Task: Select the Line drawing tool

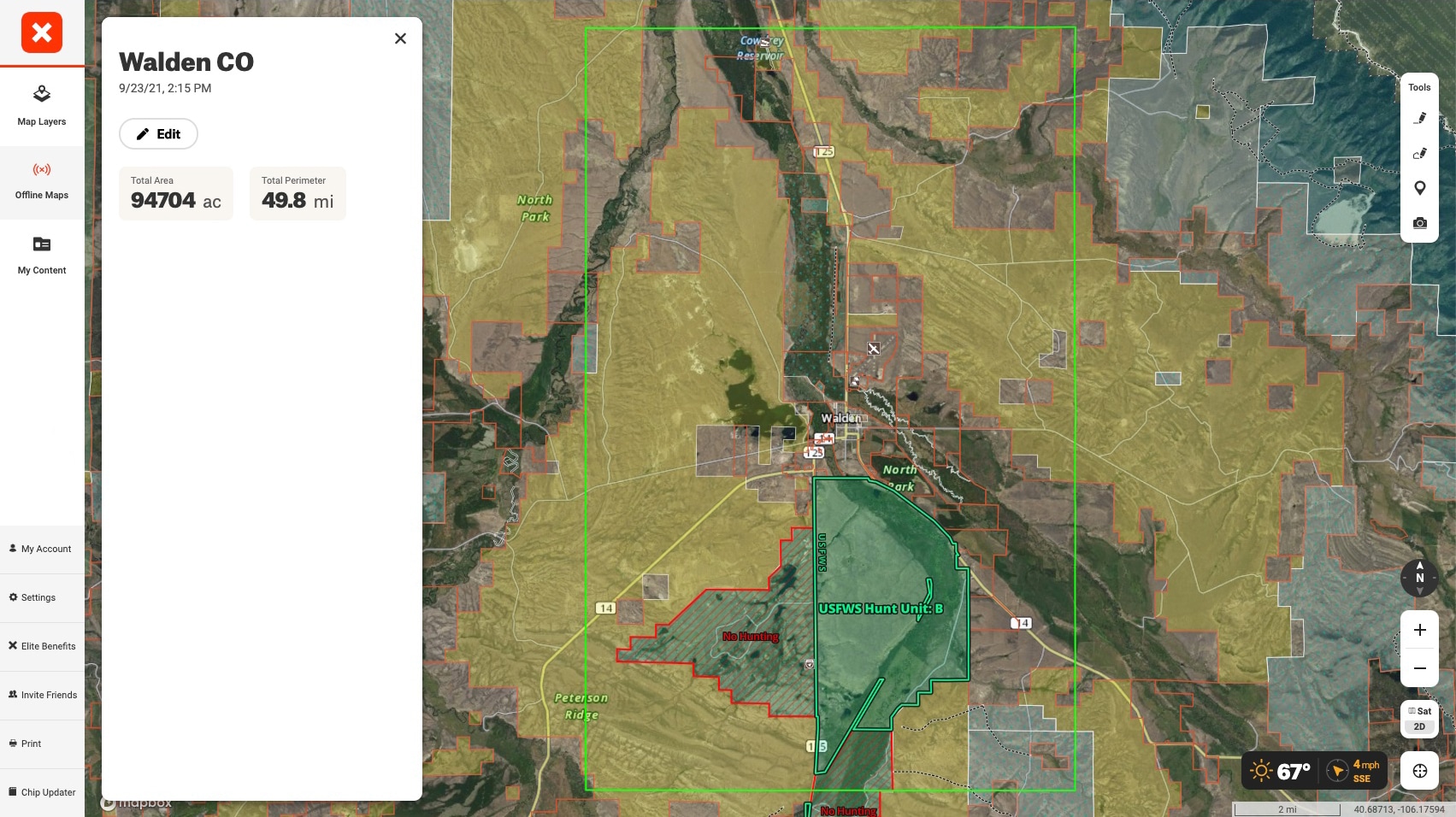Action: (x=1419, y=118)
